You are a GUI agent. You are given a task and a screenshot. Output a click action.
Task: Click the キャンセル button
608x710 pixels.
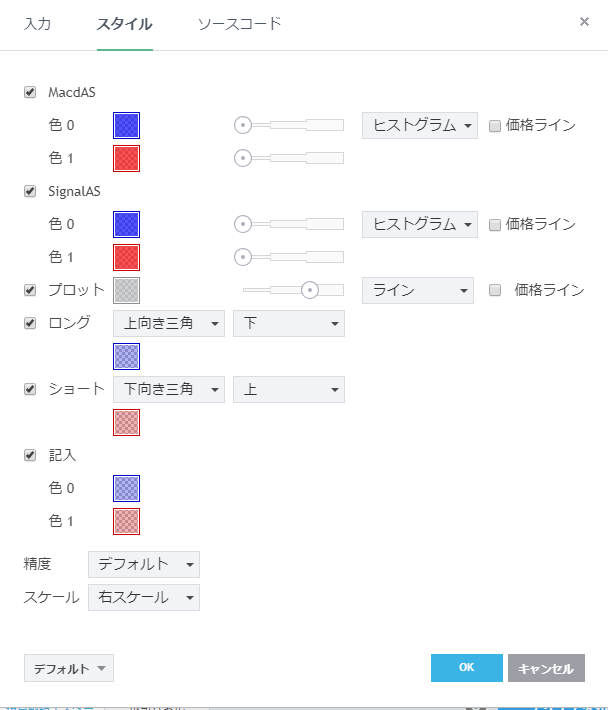[546, 668]
